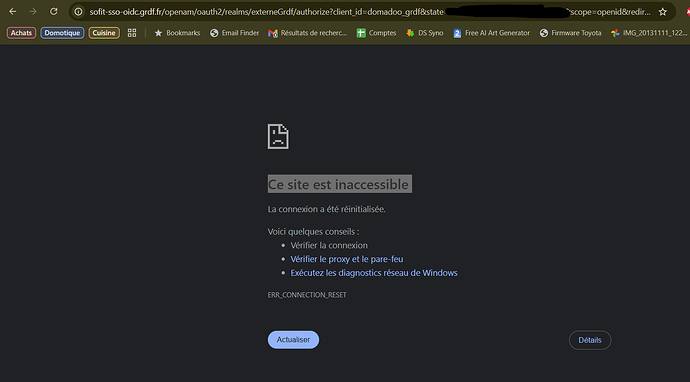Open the Résultats de recherche Gmail bookmark

pos(308,33)
